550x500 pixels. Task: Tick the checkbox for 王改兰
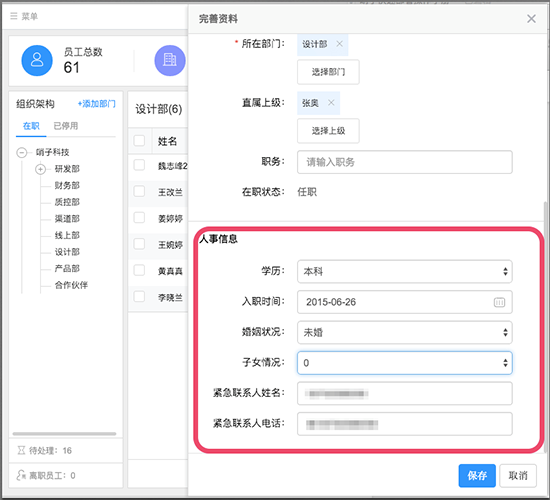coord(139,192)
